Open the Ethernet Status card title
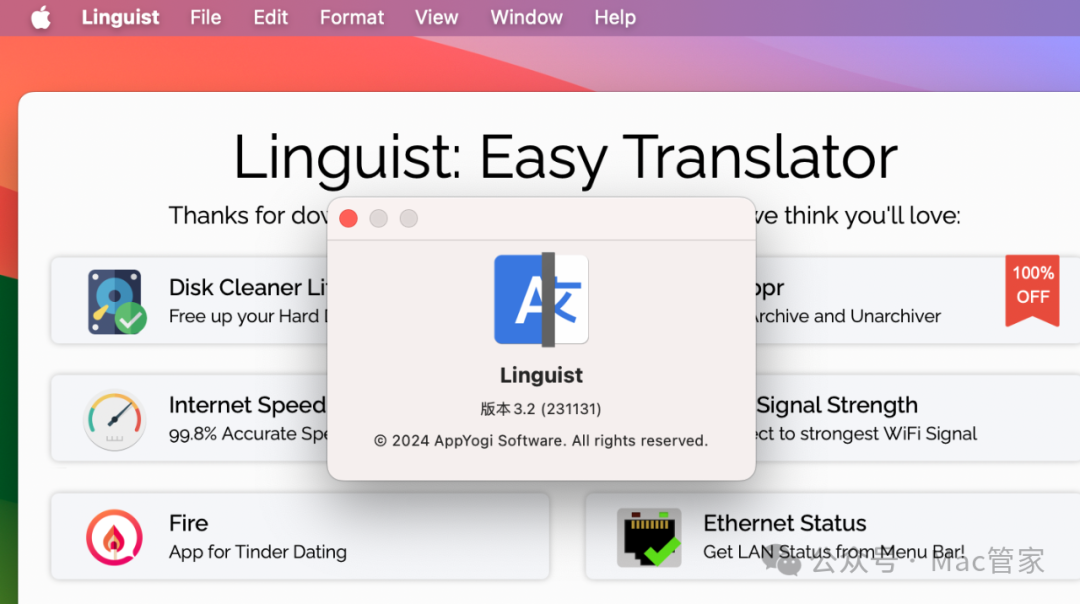This screenshot has height=604, width=1080. click(785, 523)
